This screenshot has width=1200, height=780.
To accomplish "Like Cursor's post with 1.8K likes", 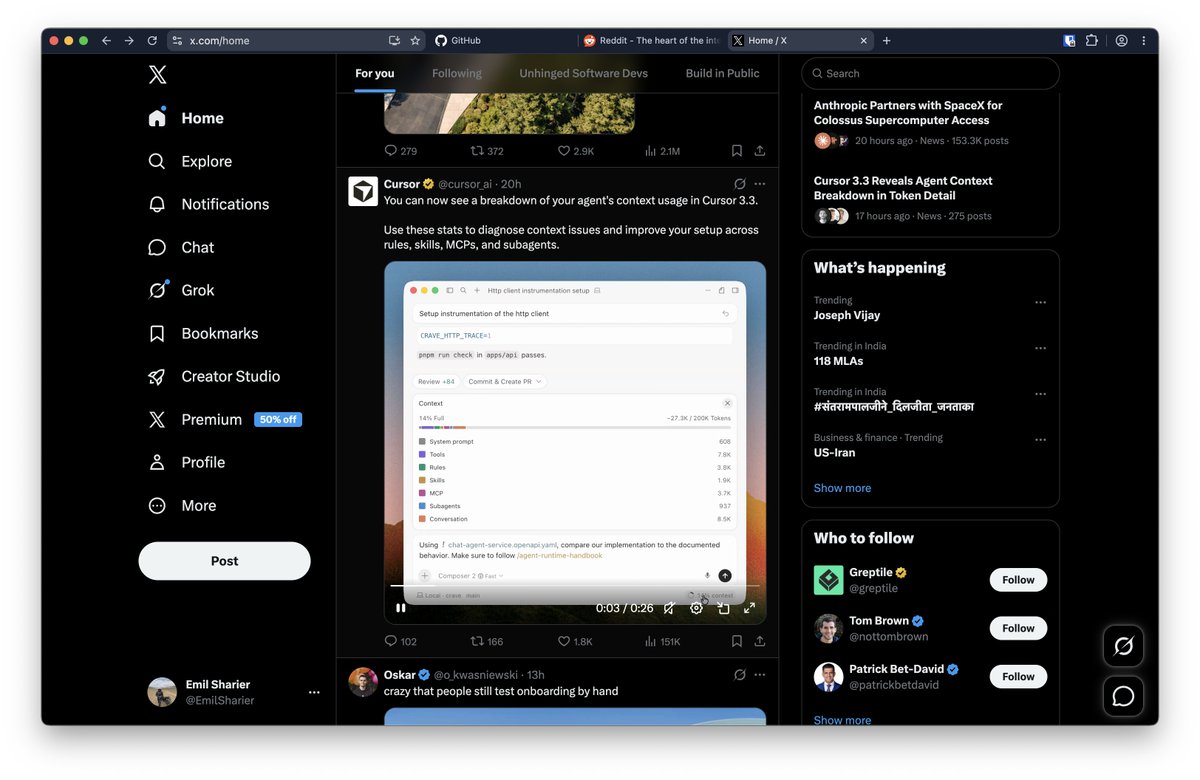I will click(x=576, y=641).
